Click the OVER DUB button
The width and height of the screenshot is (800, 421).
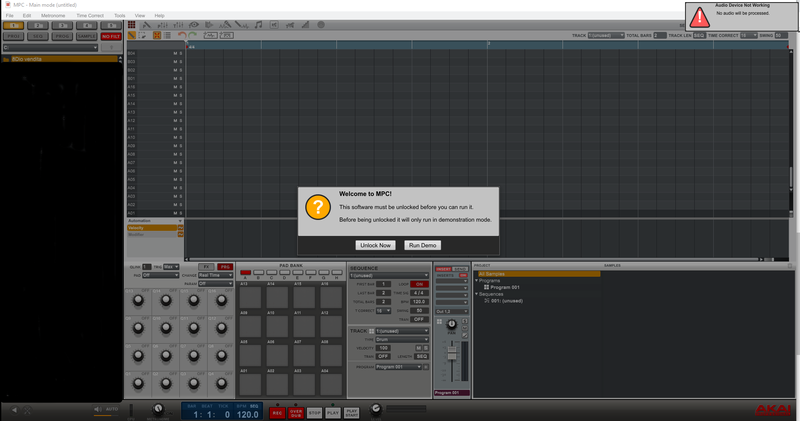pos(296,413)
